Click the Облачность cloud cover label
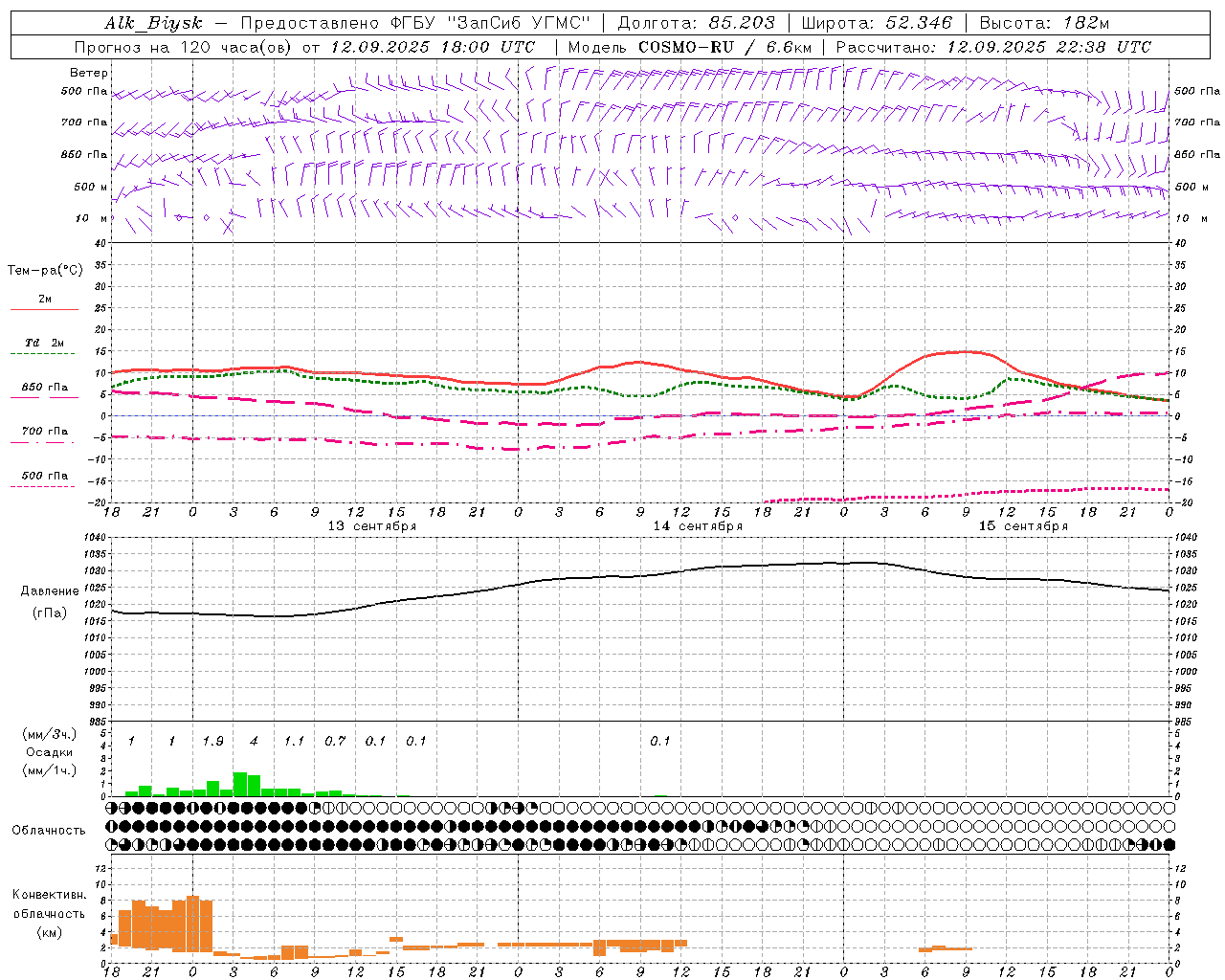Viewport: 1225px width, 980px height. click(x=49, y=831)
